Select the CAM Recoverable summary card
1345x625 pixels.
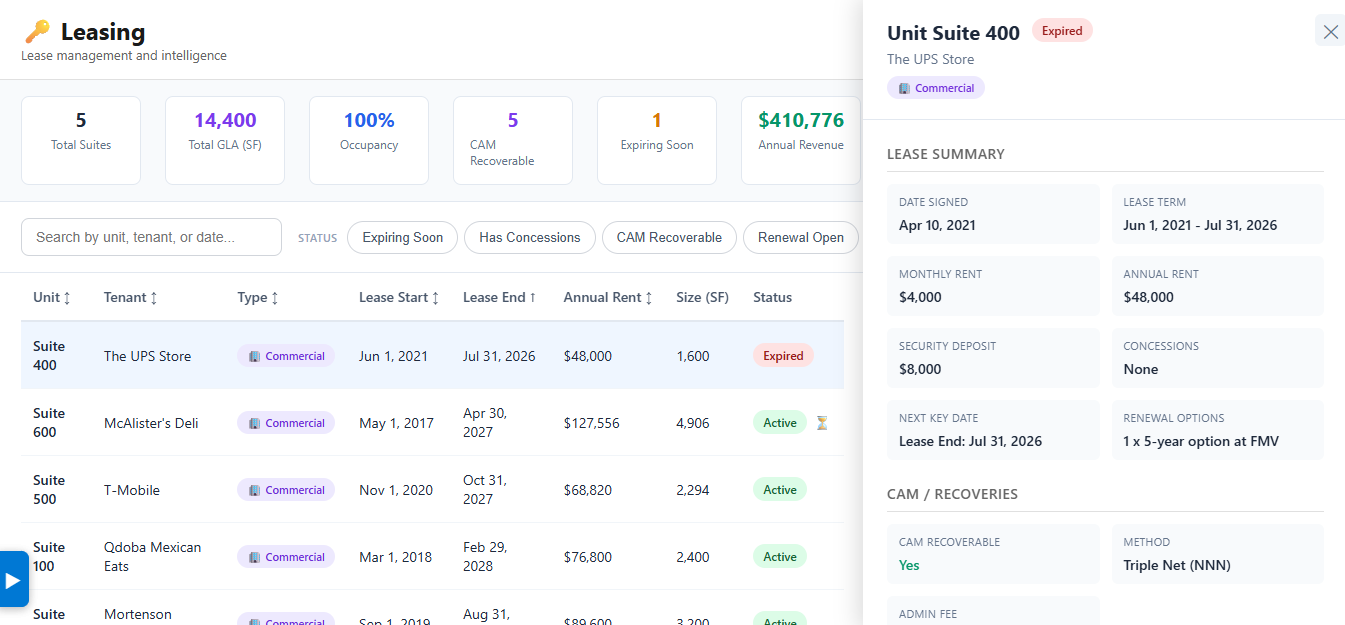(x=513, y=140)
